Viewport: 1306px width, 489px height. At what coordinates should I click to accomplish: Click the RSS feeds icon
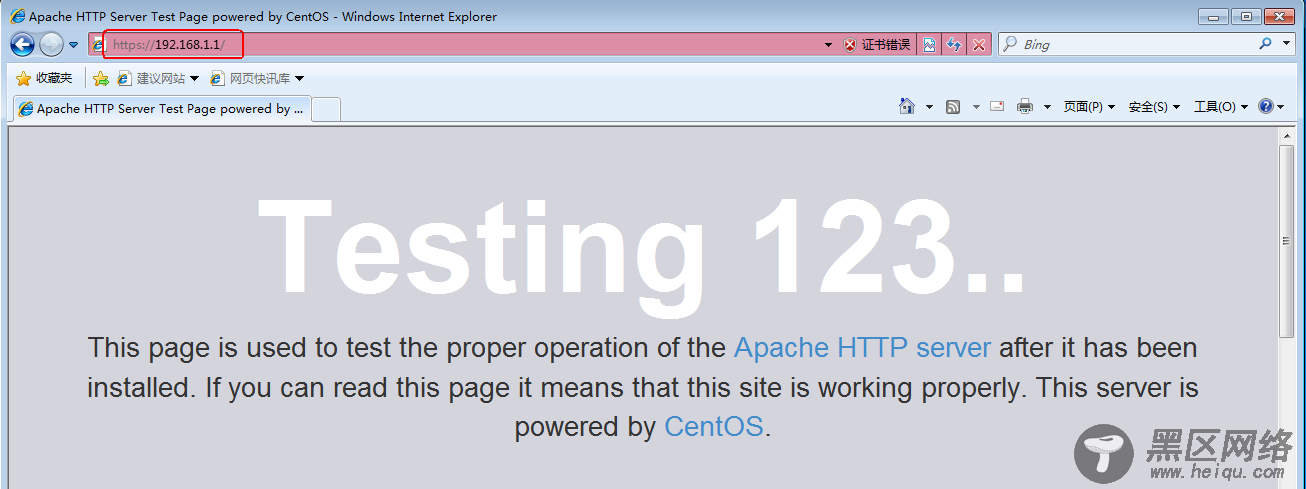tap(954, 106)
